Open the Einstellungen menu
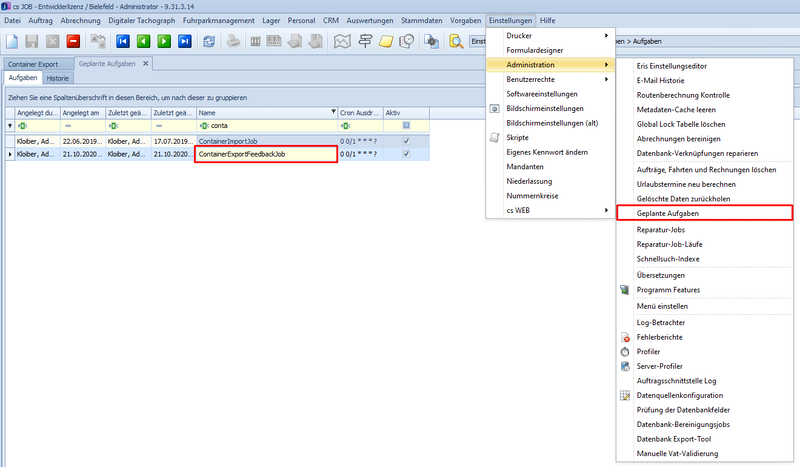The height and width of the screenshot is (467, 800). tap(510, 20)
